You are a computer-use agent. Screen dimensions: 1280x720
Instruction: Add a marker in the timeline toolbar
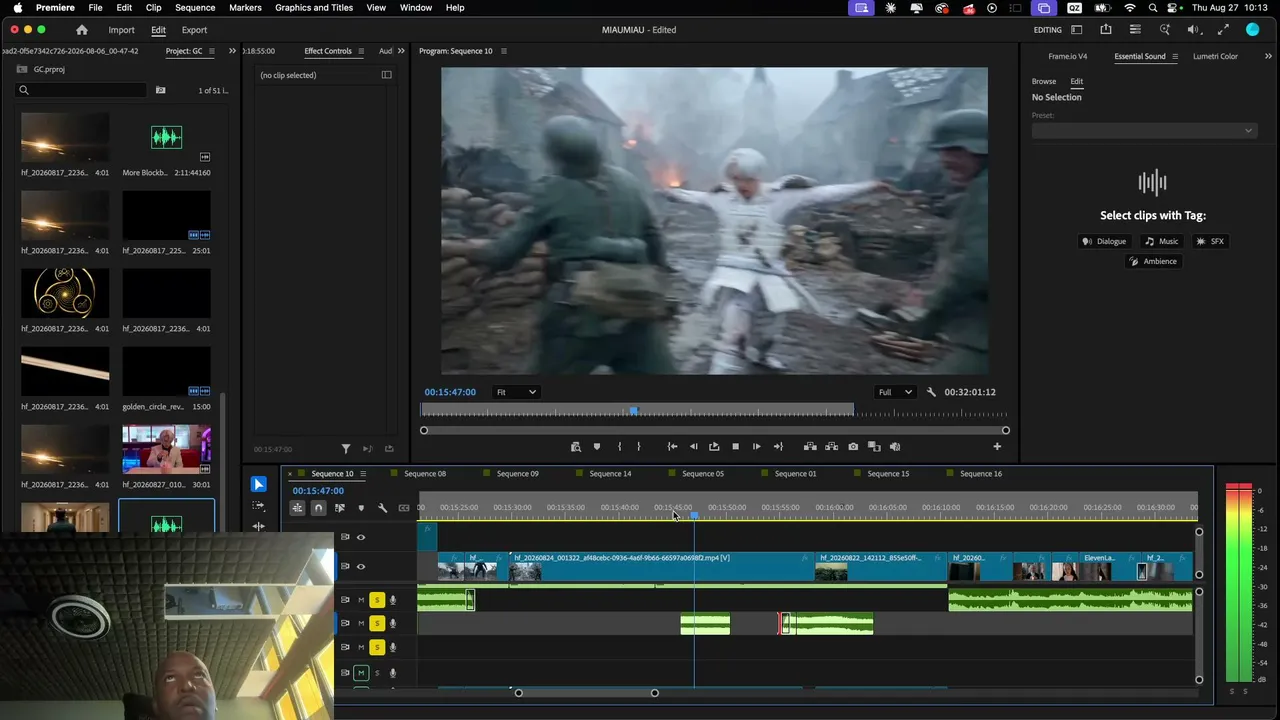pos(361,508)
